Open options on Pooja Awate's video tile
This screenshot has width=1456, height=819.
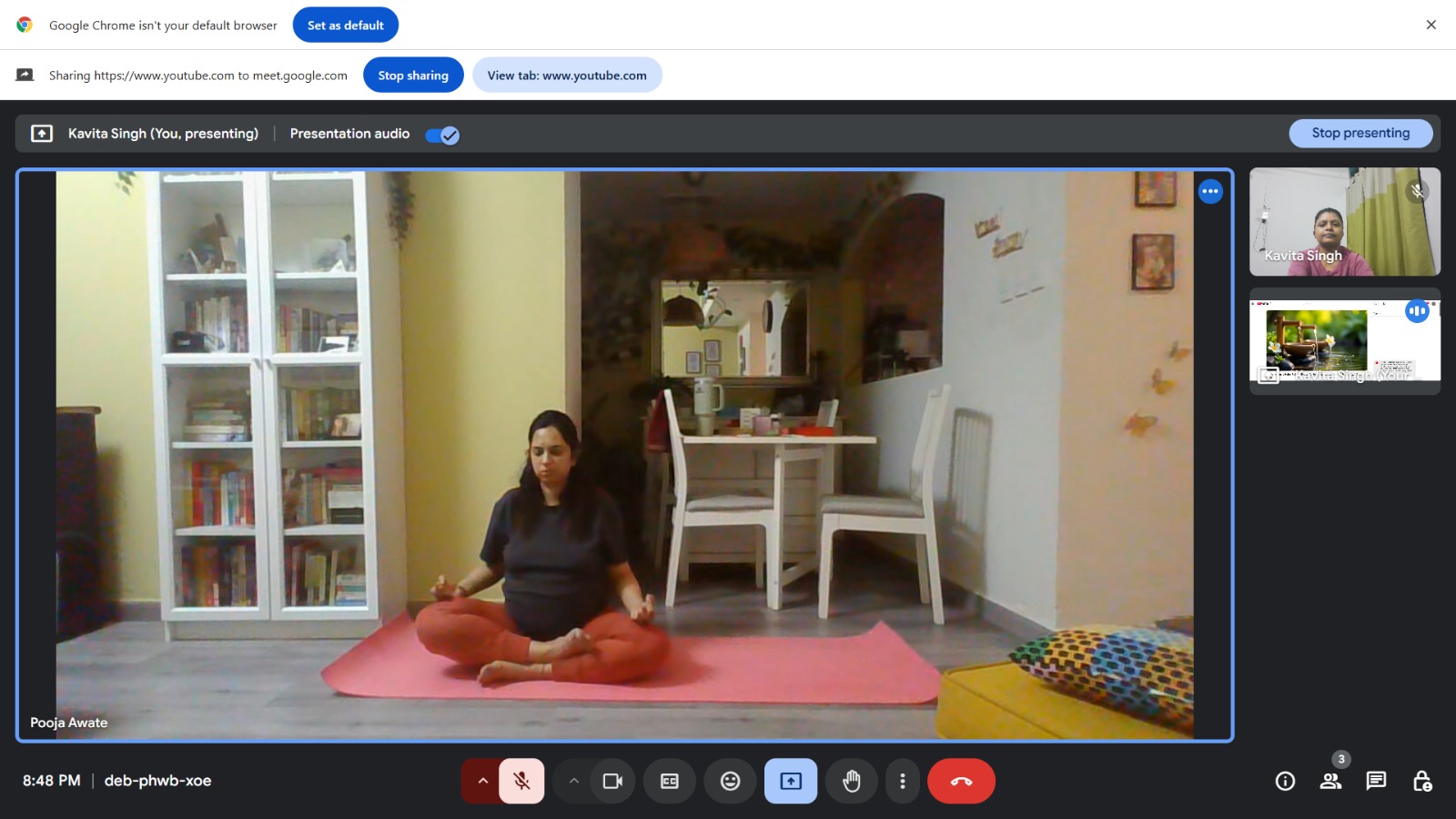click(1209, 191)
